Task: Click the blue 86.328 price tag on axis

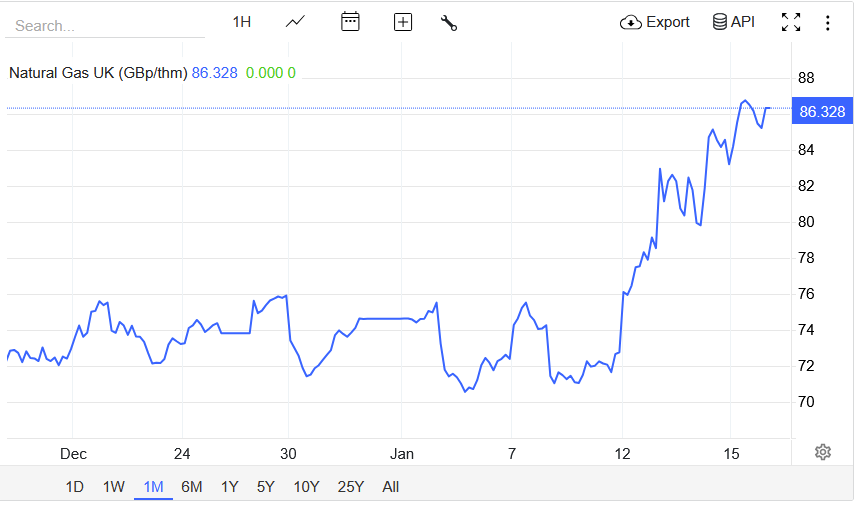Action: tap(822, 112)
